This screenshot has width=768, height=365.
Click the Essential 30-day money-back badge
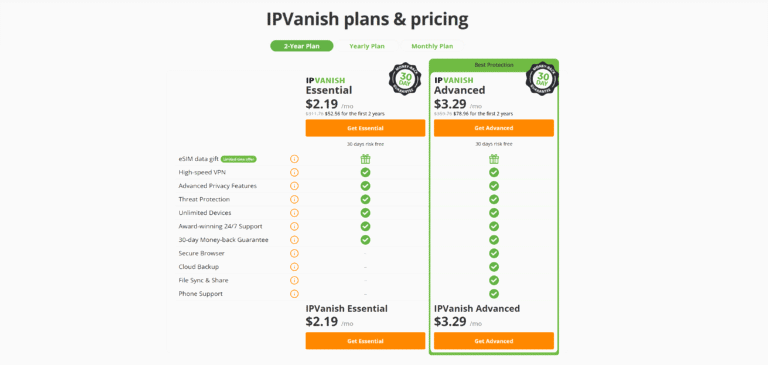tap(406, 79)
